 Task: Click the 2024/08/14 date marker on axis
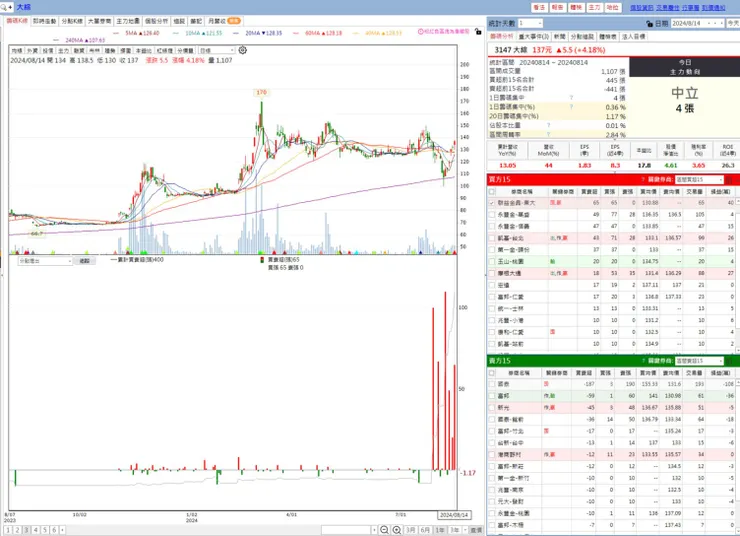tap(454, 515)
